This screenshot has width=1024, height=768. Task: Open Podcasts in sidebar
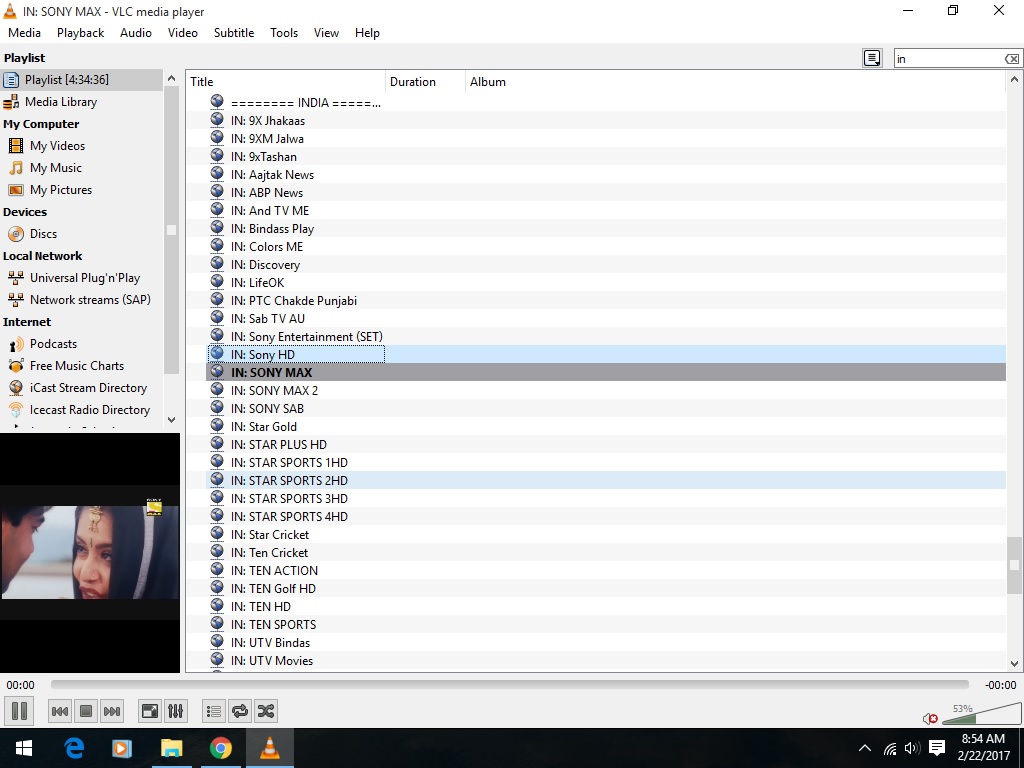click(x=82, y=344)
